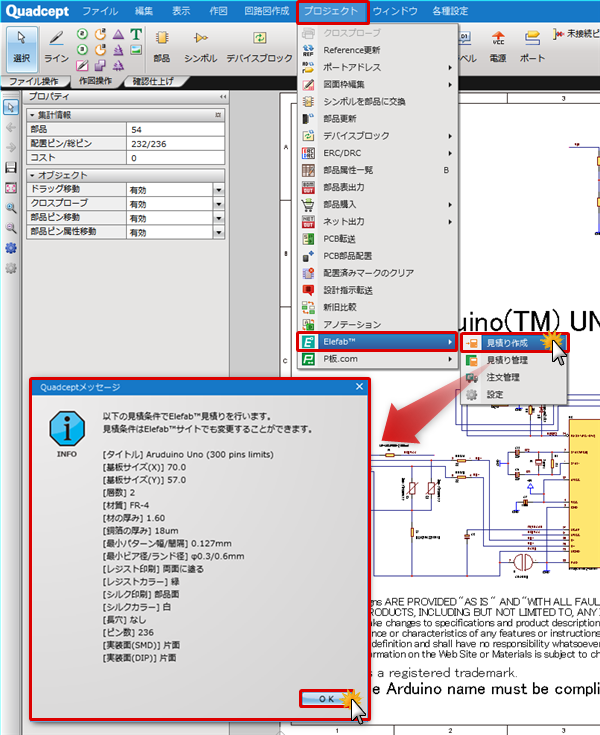Choose the ライン (Line) drawing tool
The height and width of the screenshot is (735, 600).
pyautogui.click(x=56, y=47)
